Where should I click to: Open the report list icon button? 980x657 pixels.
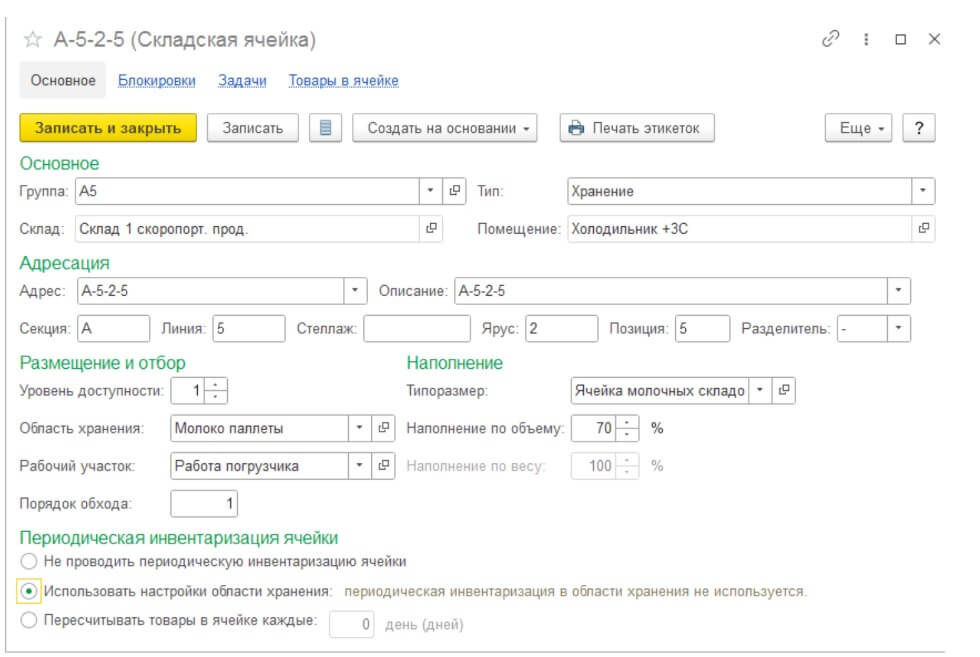point(325,128)
